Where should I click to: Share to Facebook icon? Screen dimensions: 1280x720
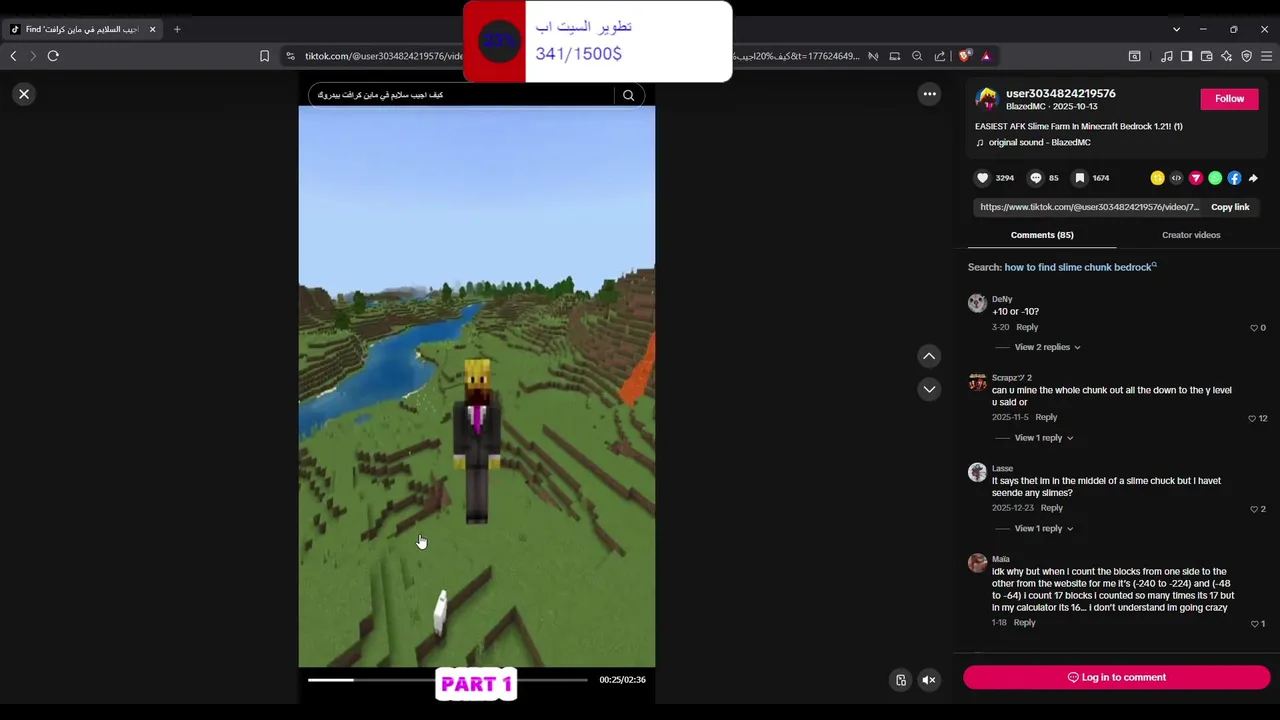[1234, 178]
